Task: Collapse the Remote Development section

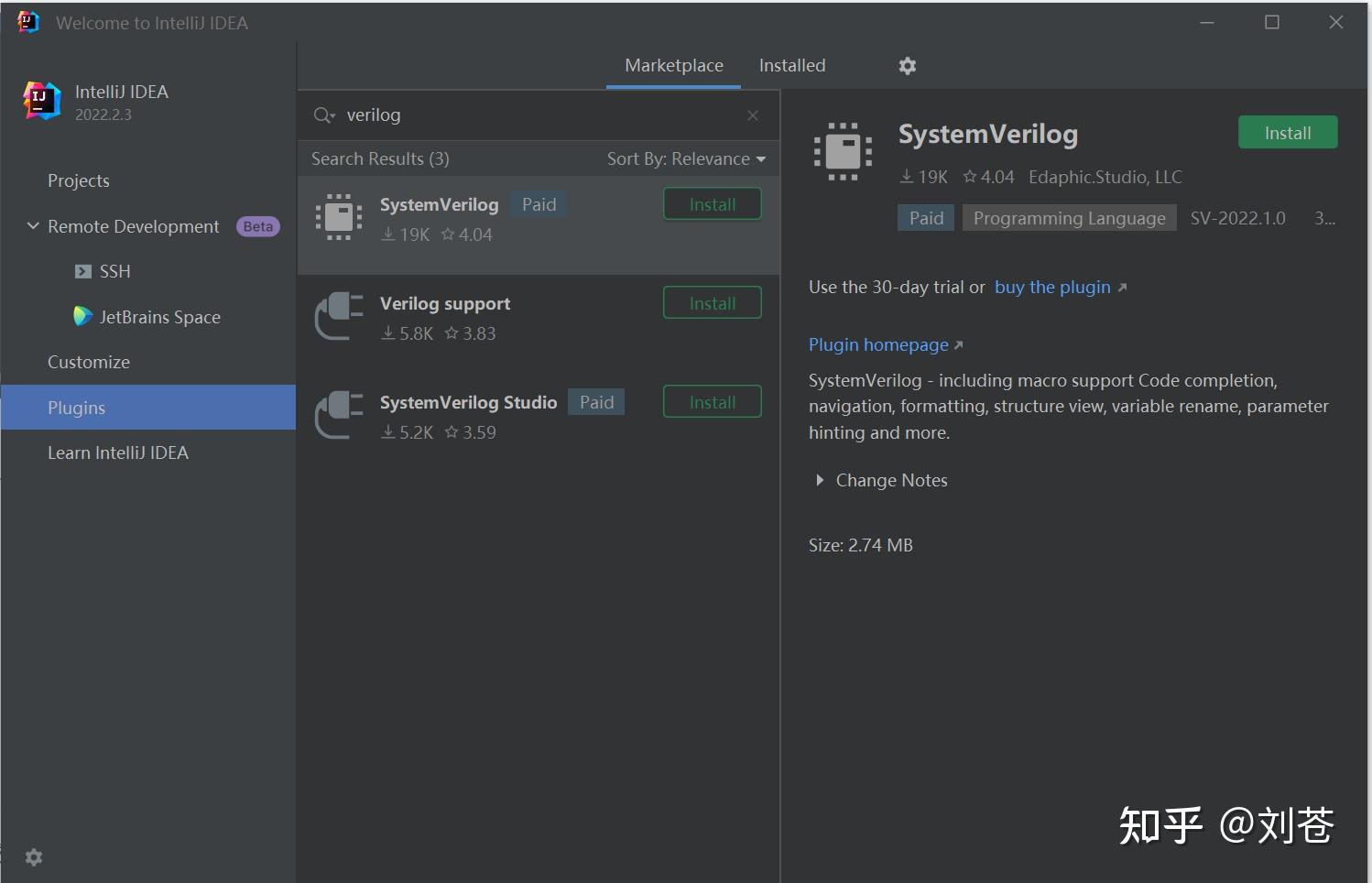Action: [33, 225]
